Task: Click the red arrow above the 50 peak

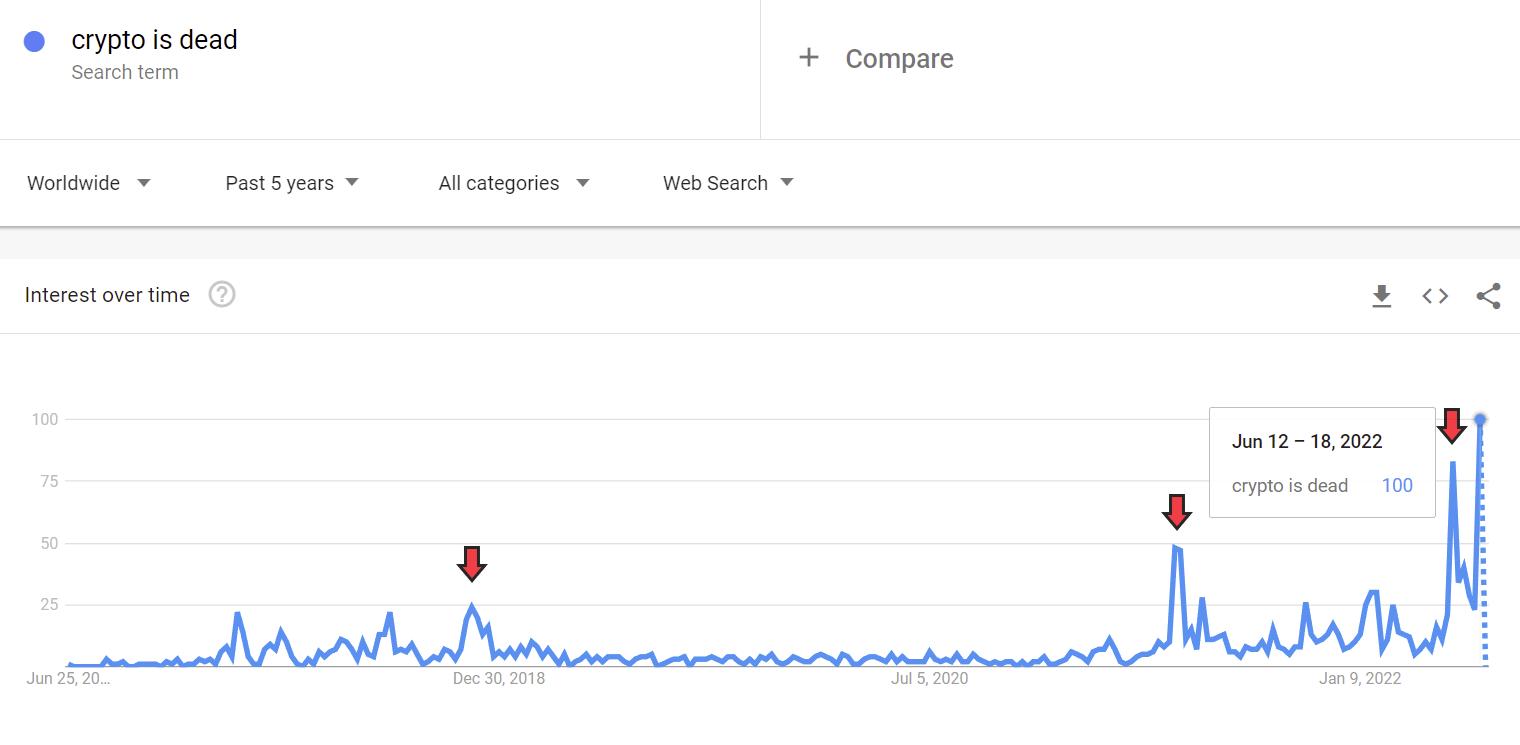Action: [1177, 511]
